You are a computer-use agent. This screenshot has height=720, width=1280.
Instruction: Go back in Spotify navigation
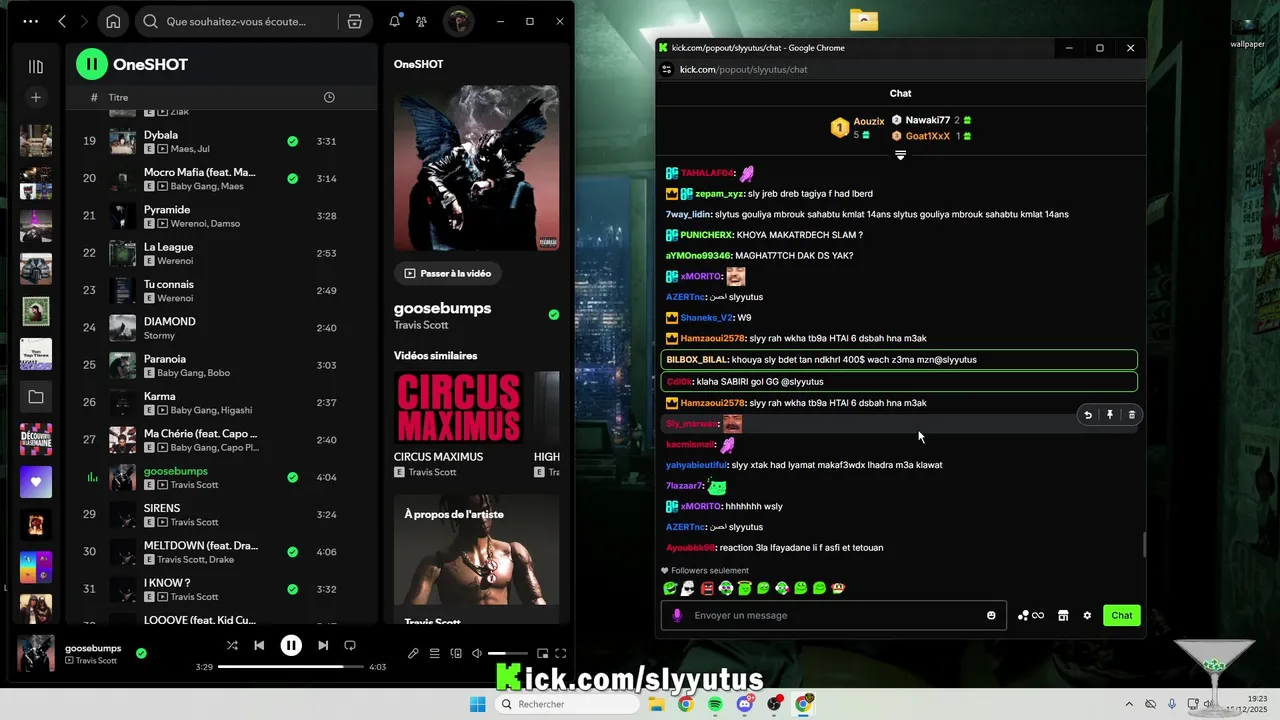point(62,21)
